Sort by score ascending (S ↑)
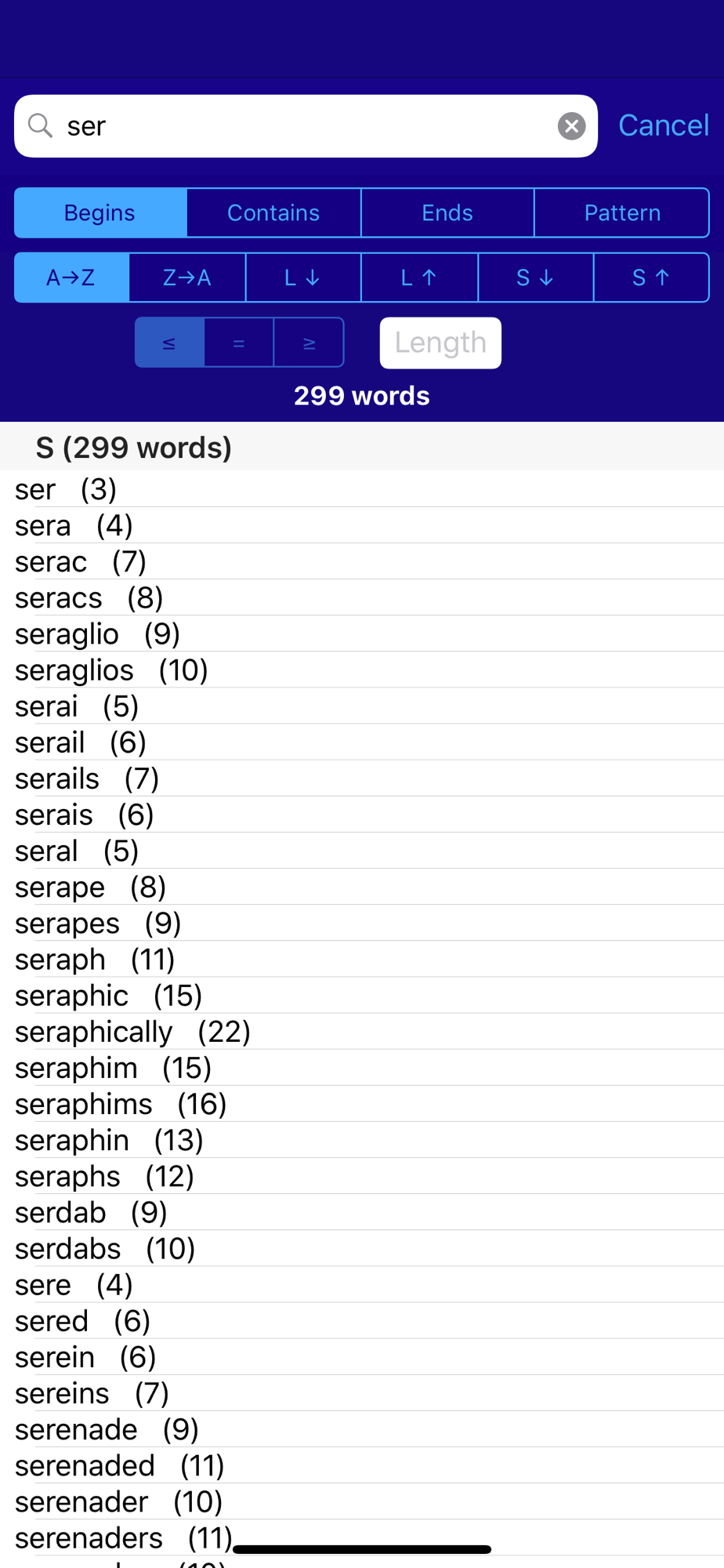The image size is (724, 1568). point(651,278)
